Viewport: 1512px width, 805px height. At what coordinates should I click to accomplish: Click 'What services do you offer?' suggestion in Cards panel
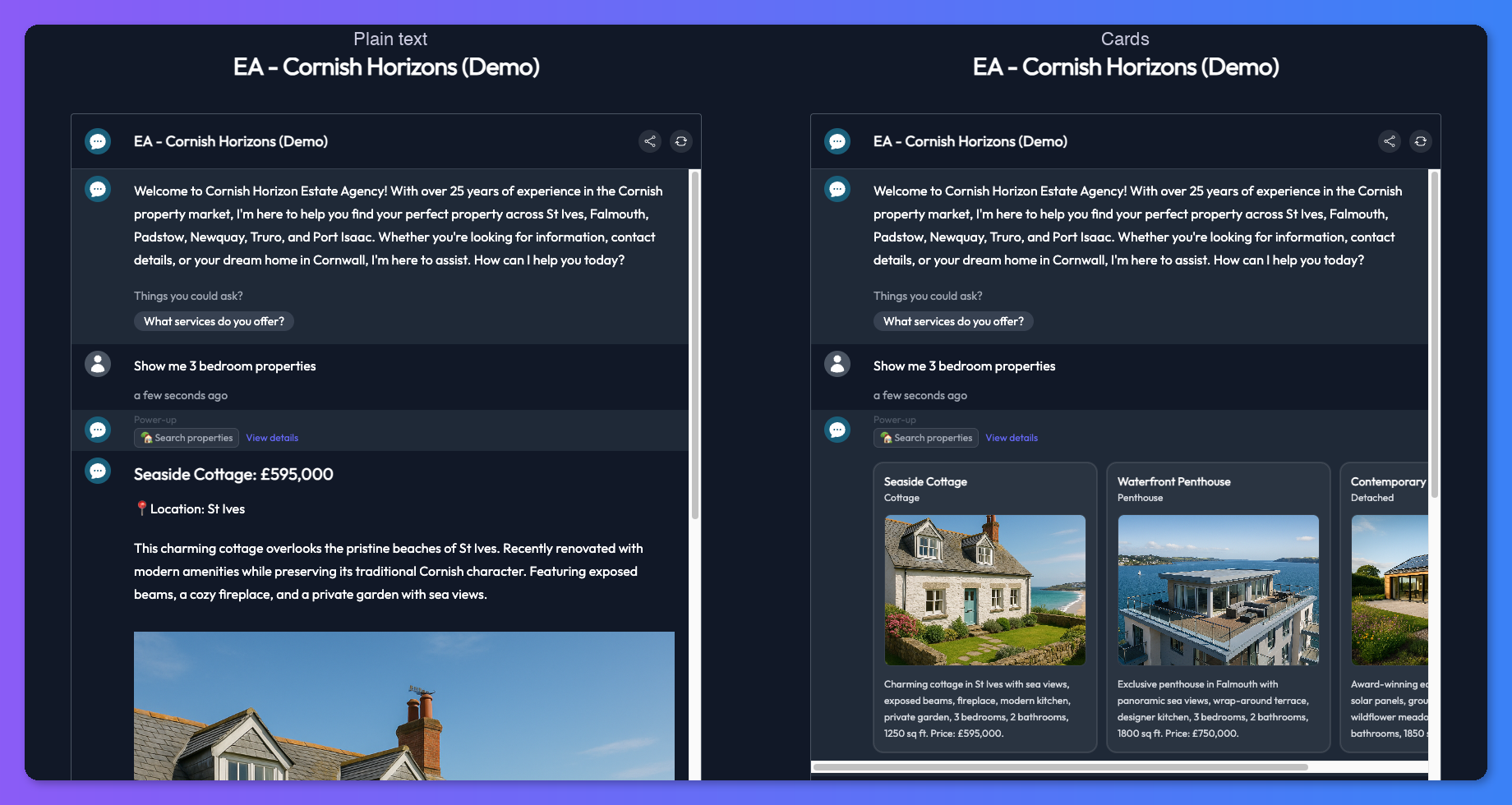click(x=952, y=321)
